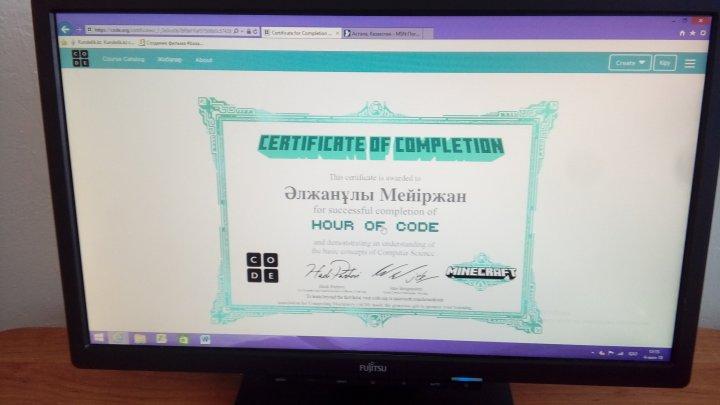Go back with the browser back arrow

[65, 29]
